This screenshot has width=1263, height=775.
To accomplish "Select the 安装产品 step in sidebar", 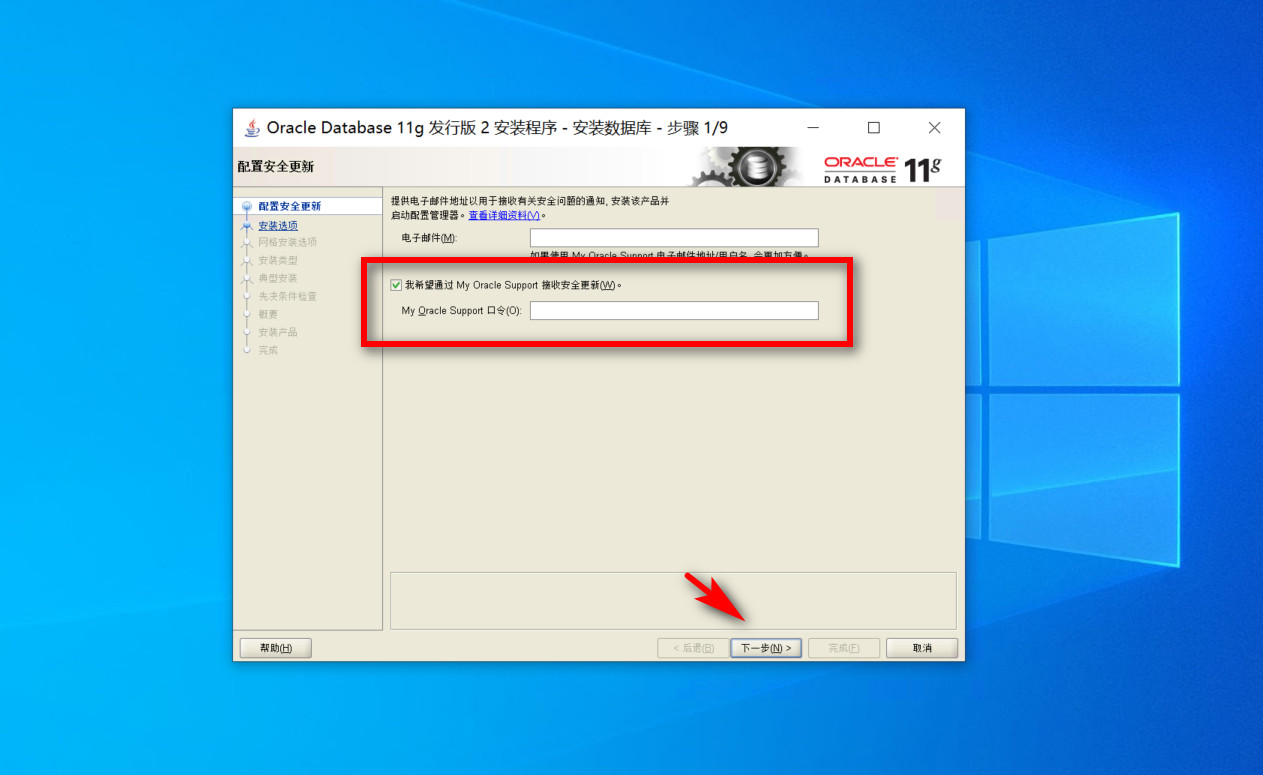I will point(278,332).
